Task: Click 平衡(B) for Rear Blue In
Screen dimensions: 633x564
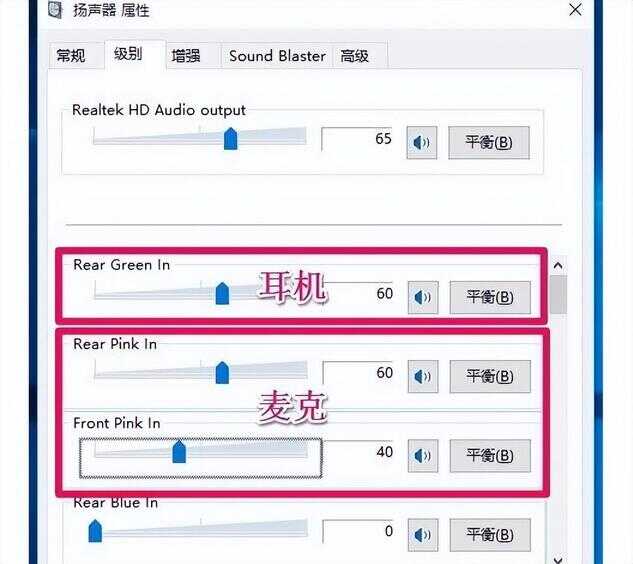Action: tap(490, 535)
